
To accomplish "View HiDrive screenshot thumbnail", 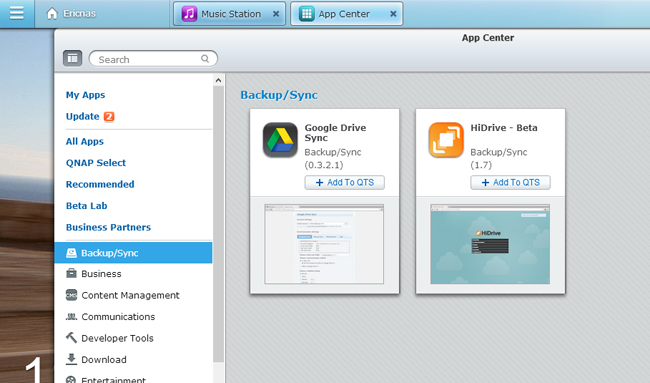I will point(490,244).
